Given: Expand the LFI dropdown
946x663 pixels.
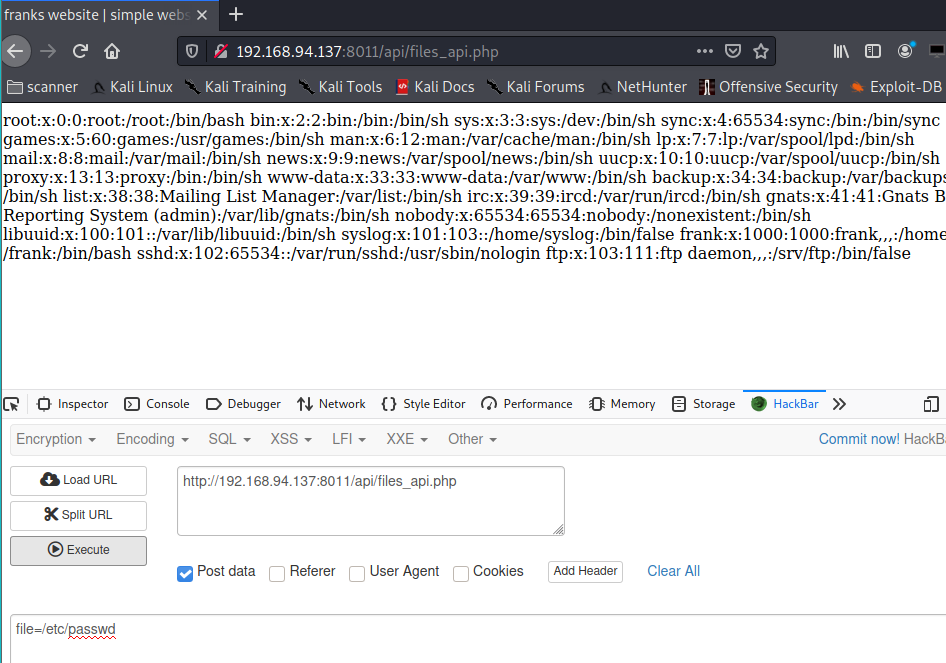Looking at the screenshot, I should point(349,439).
